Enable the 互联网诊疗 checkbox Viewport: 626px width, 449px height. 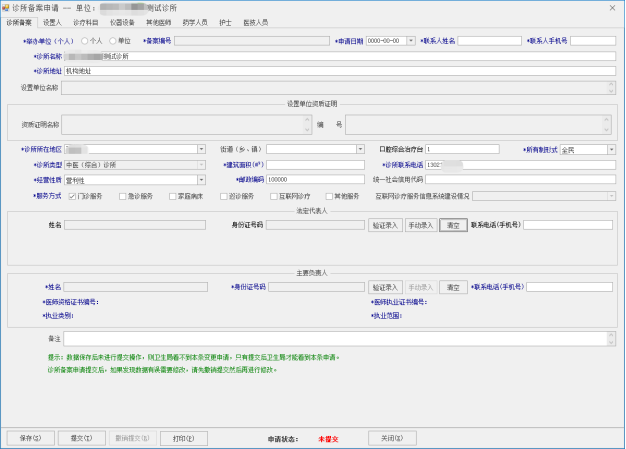274,196
